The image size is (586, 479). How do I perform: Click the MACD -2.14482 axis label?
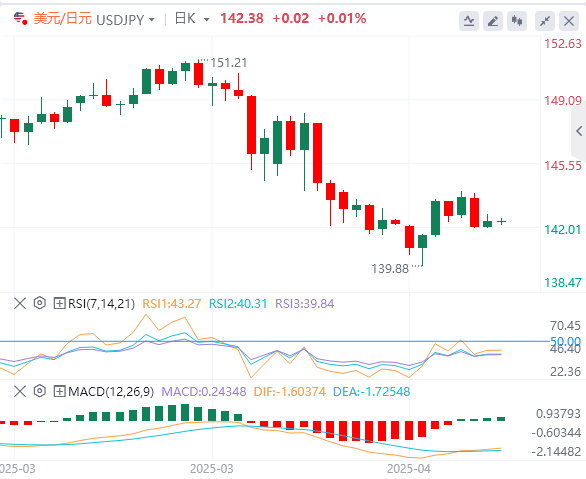(556, 452)
